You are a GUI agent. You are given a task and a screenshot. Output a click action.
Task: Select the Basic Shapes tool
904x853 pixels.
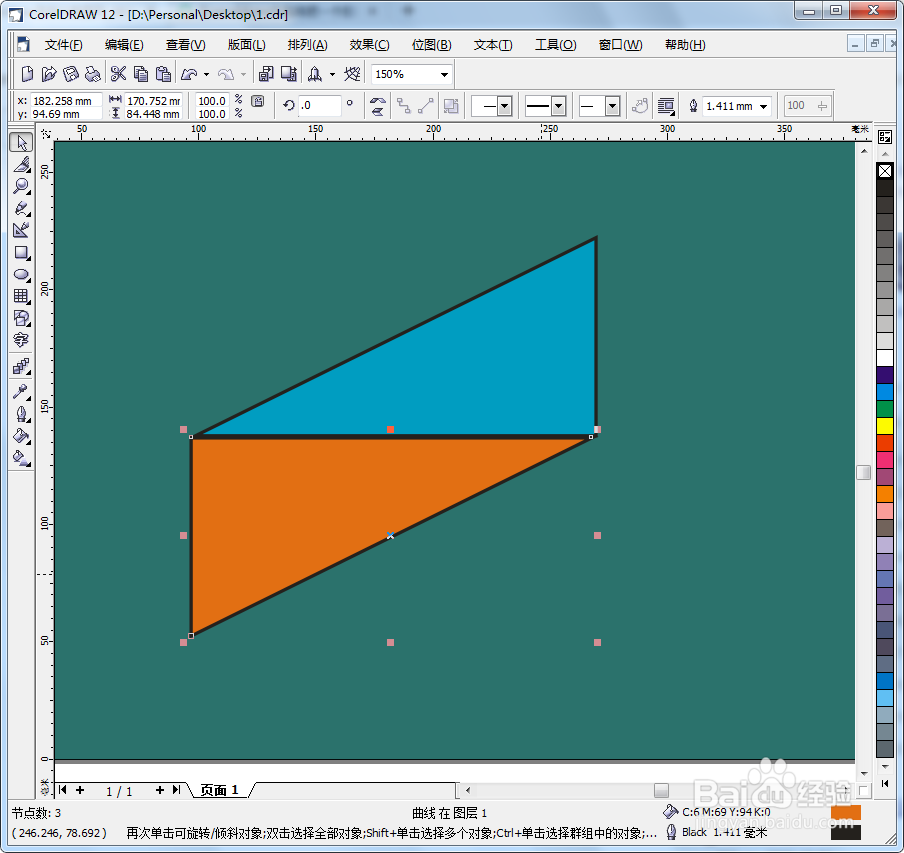(x=21, y=318)
